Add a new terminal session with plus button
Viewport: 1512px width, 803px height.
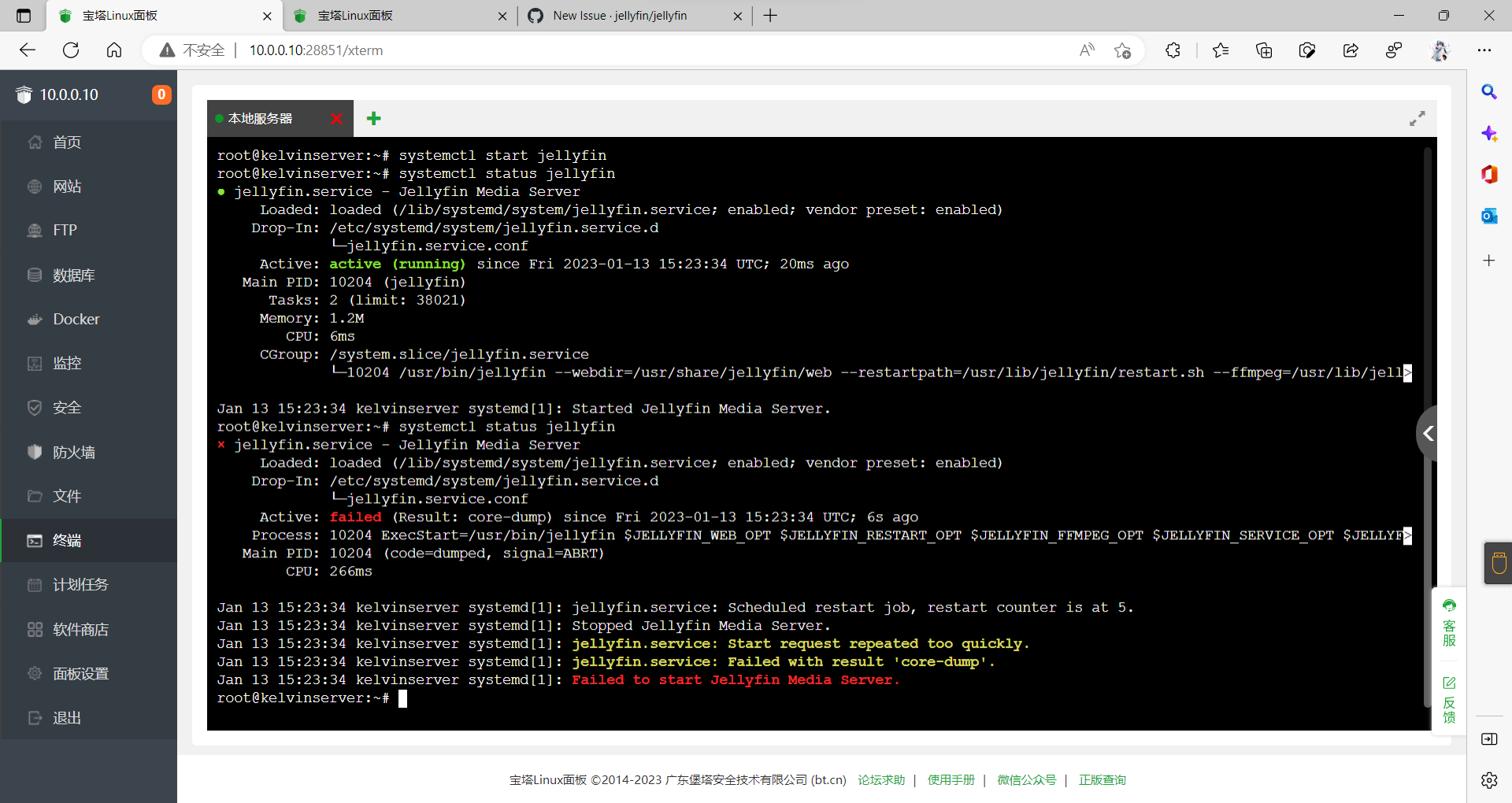372,118
